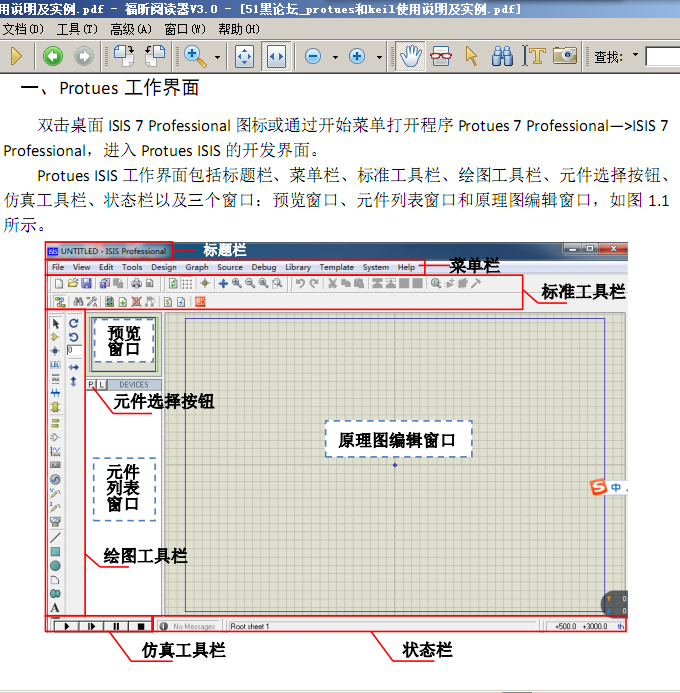Click the rotate clockwise icon in the ISIS figure
This screenshot has width=680, height=693.
(73, 323)
